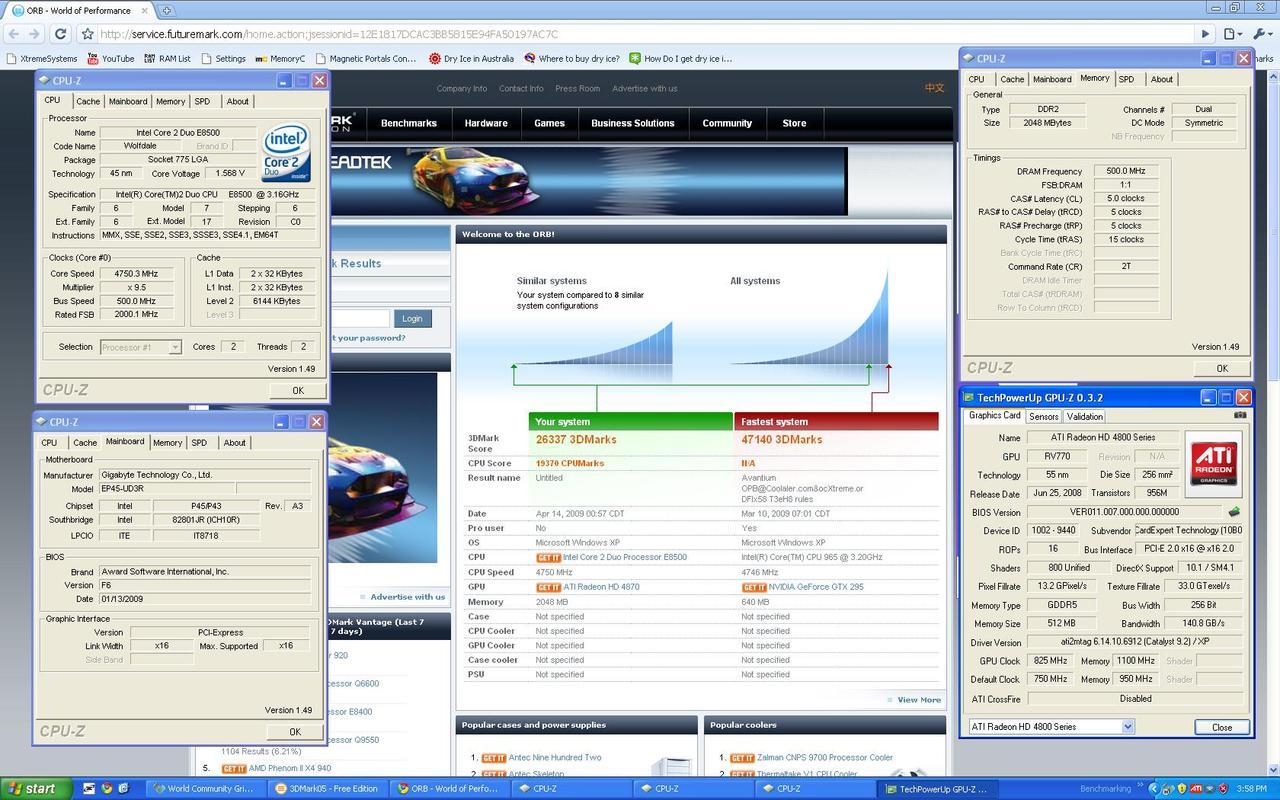Viewport: 1280px width, 800px height.
Task: Open a new browser tab with plus
Action: [x=166, y=10]
